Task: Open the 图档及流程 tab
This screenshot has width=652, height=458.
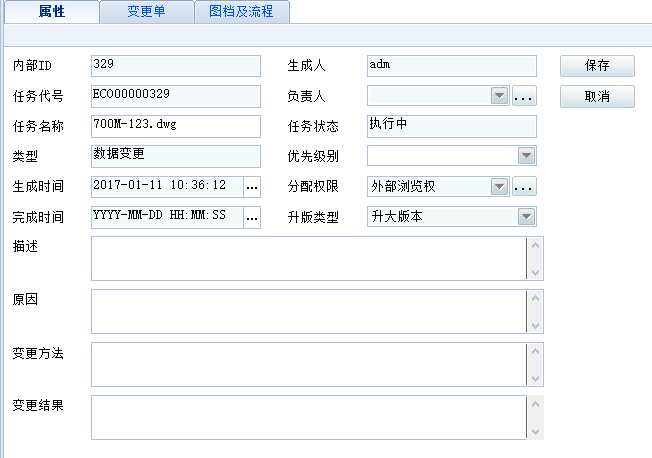Action: (x=241, y=12)
